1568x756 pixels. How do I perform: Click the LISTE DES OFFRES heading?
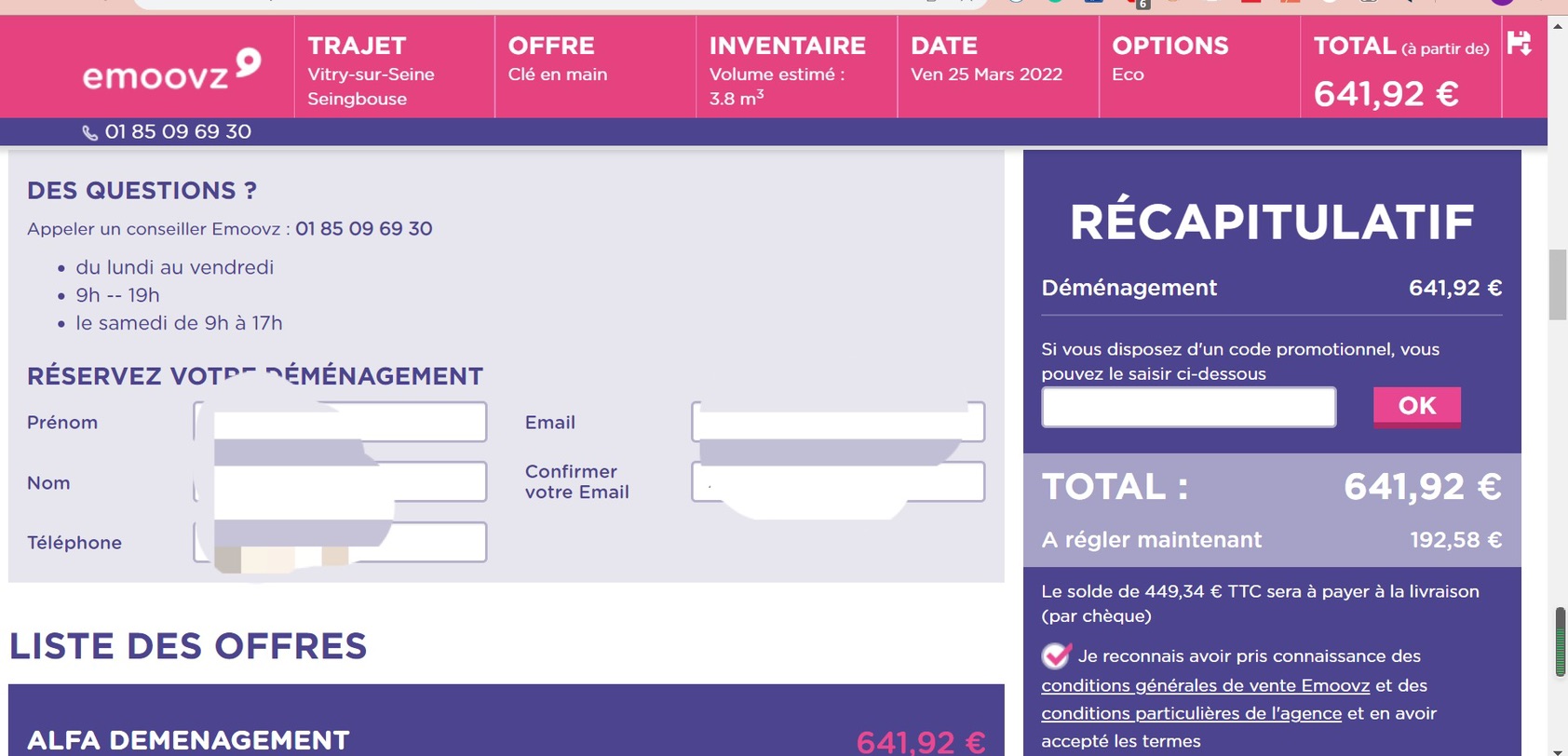(188, 646)
